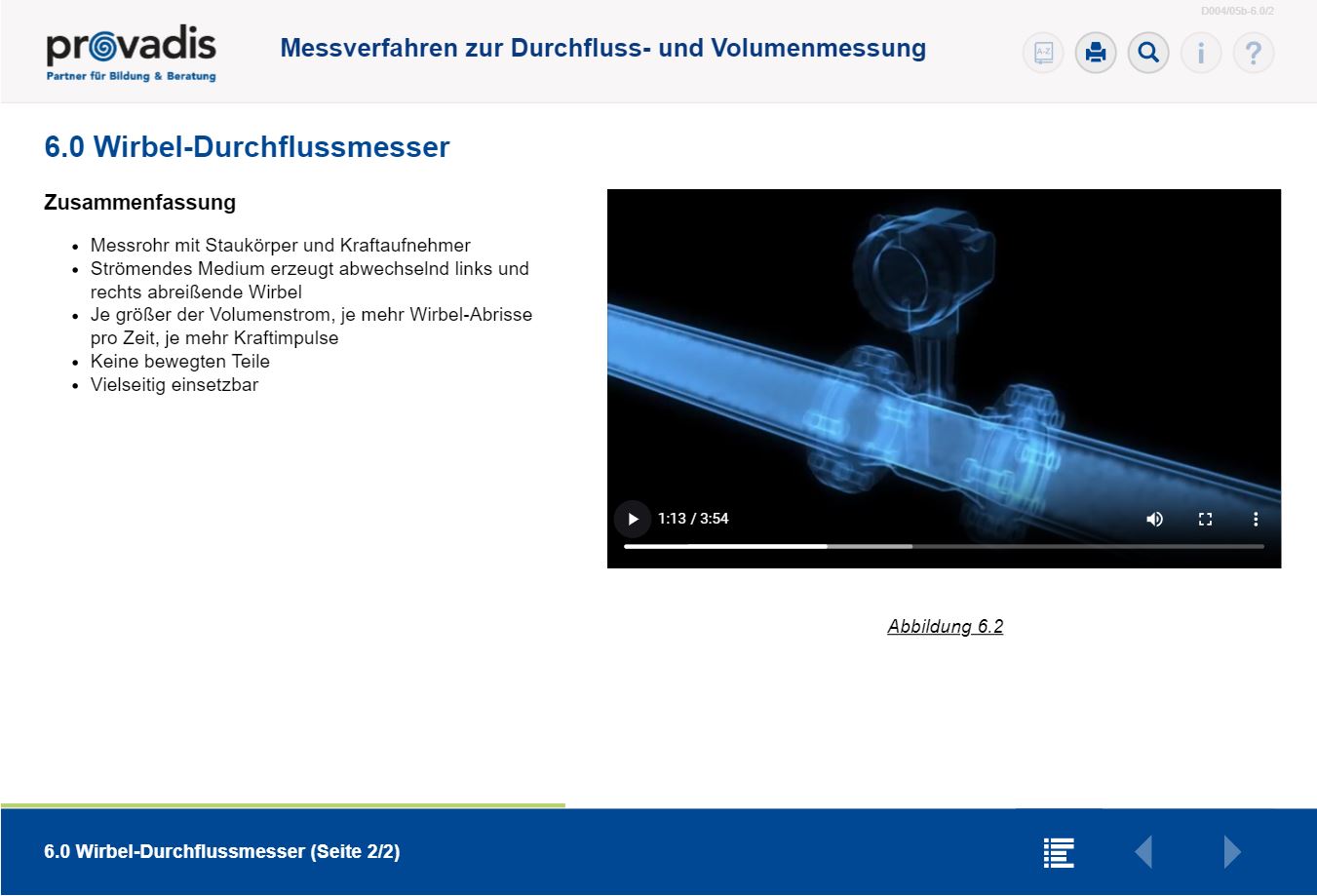Play the vortex flowmeter video
Image resolution: width=1317 pixels, height=896 pixels.
tap(633, 519)
